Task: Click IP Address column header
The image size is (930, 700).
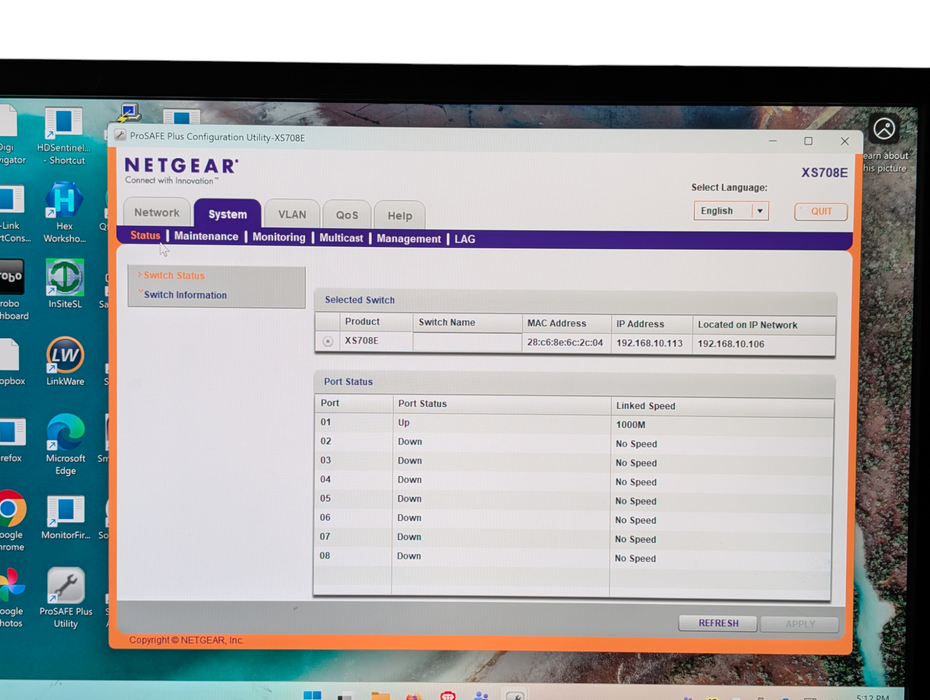Action: point(652,324)
